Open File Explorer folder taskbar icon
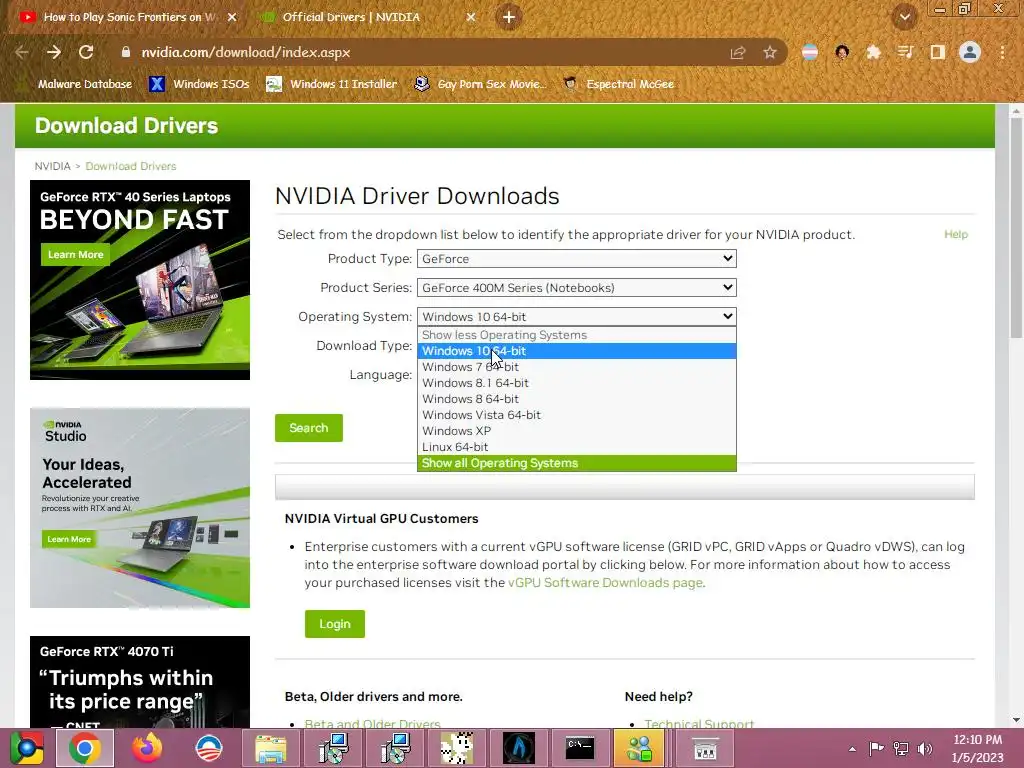This screenshot has width=1024, height=768. pyautogui.click(x=270, y=748)
